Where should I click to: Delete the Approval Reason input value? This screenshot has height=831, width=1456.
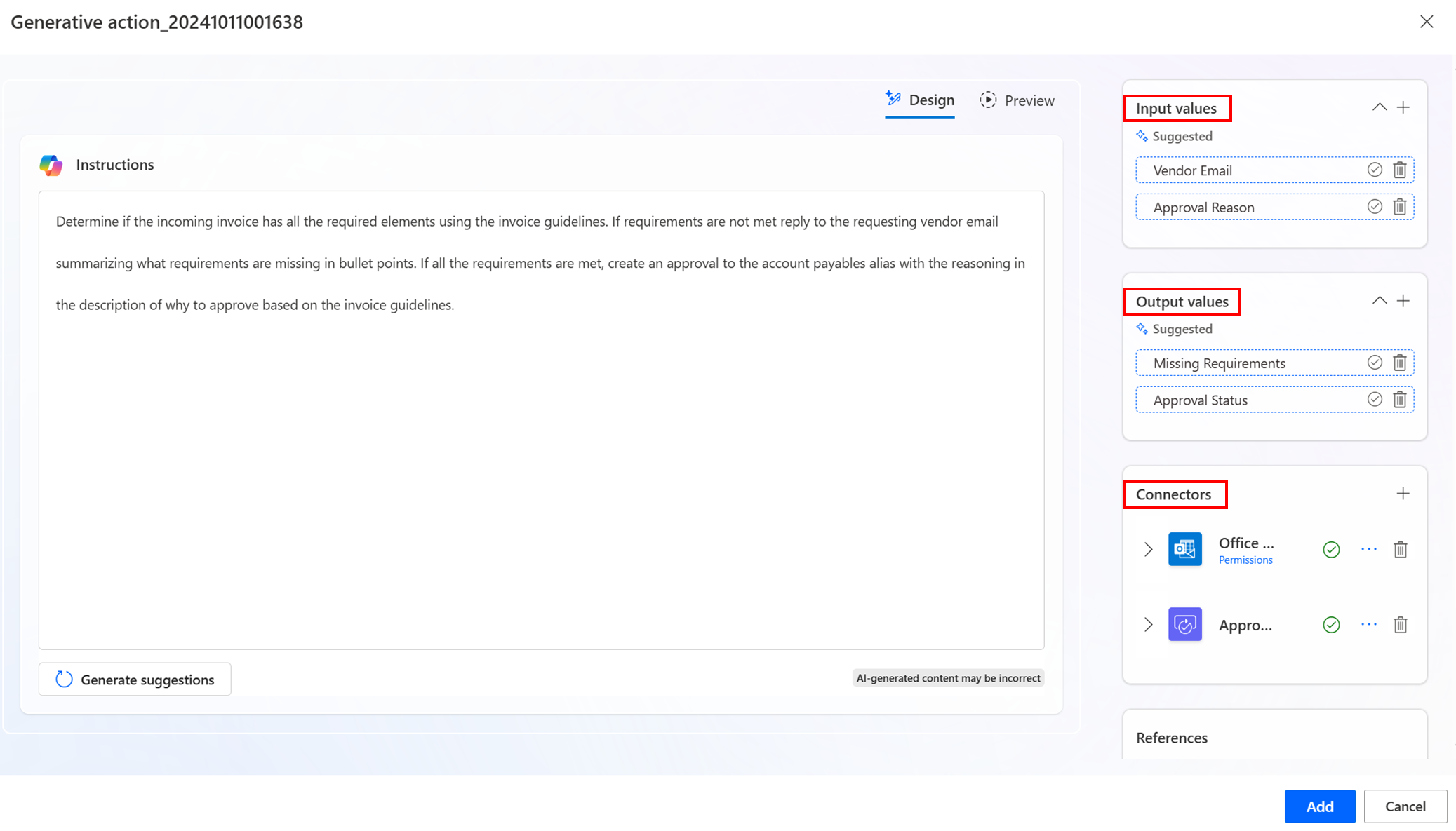coord(1400,207)
